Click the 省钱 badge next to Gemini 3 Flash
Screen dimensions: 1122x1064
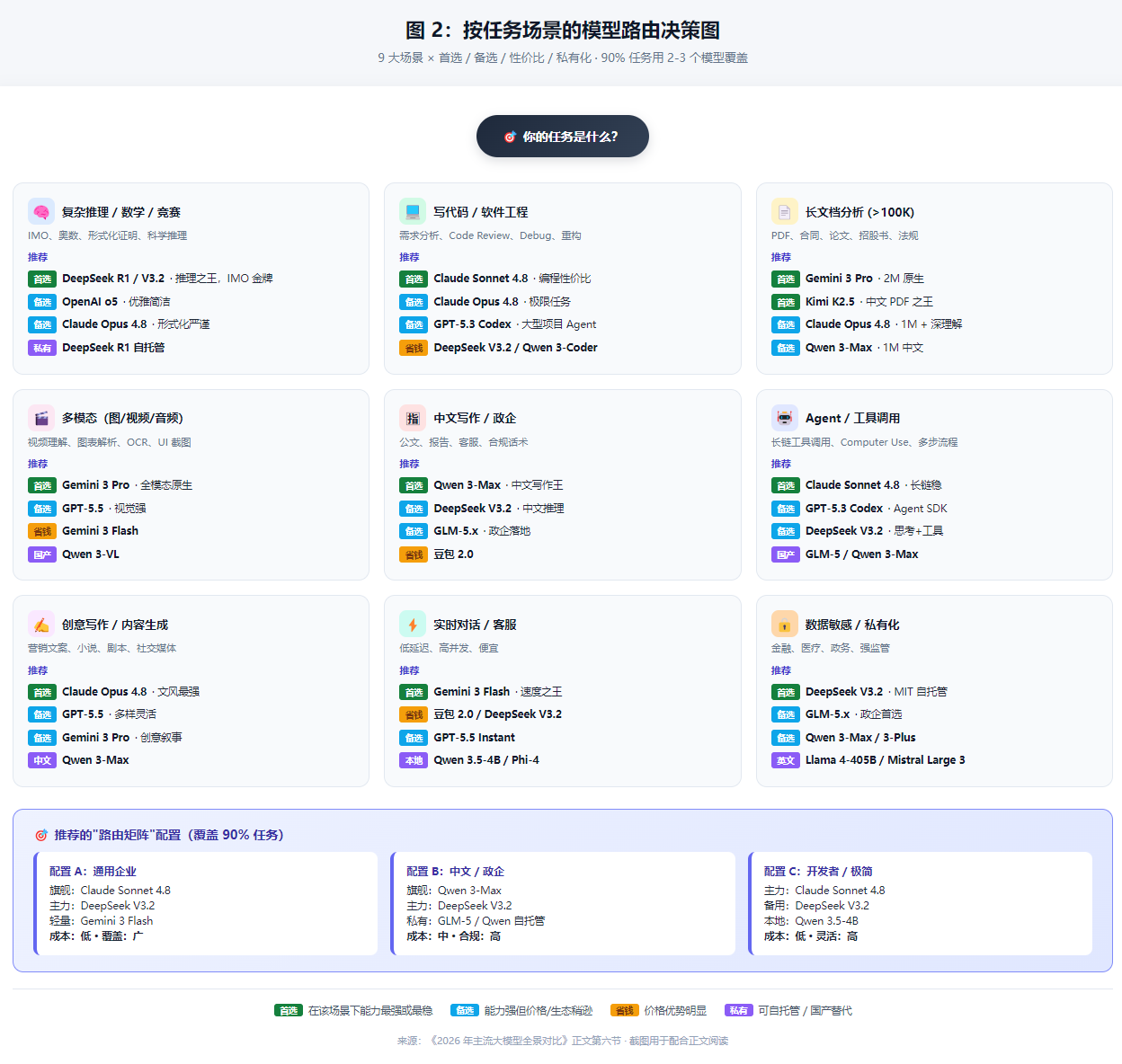coord(42,531)
